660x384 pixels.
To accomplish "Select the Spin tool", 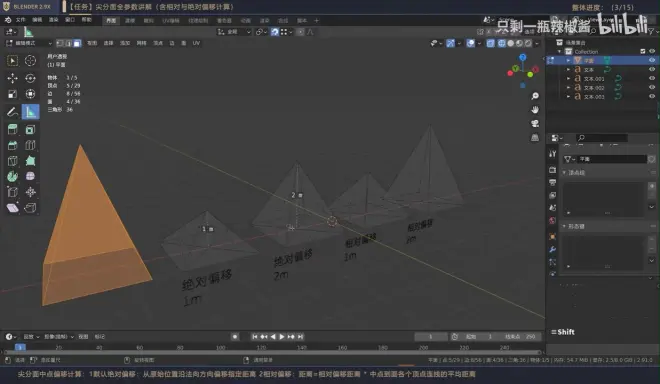I will 12,176.
